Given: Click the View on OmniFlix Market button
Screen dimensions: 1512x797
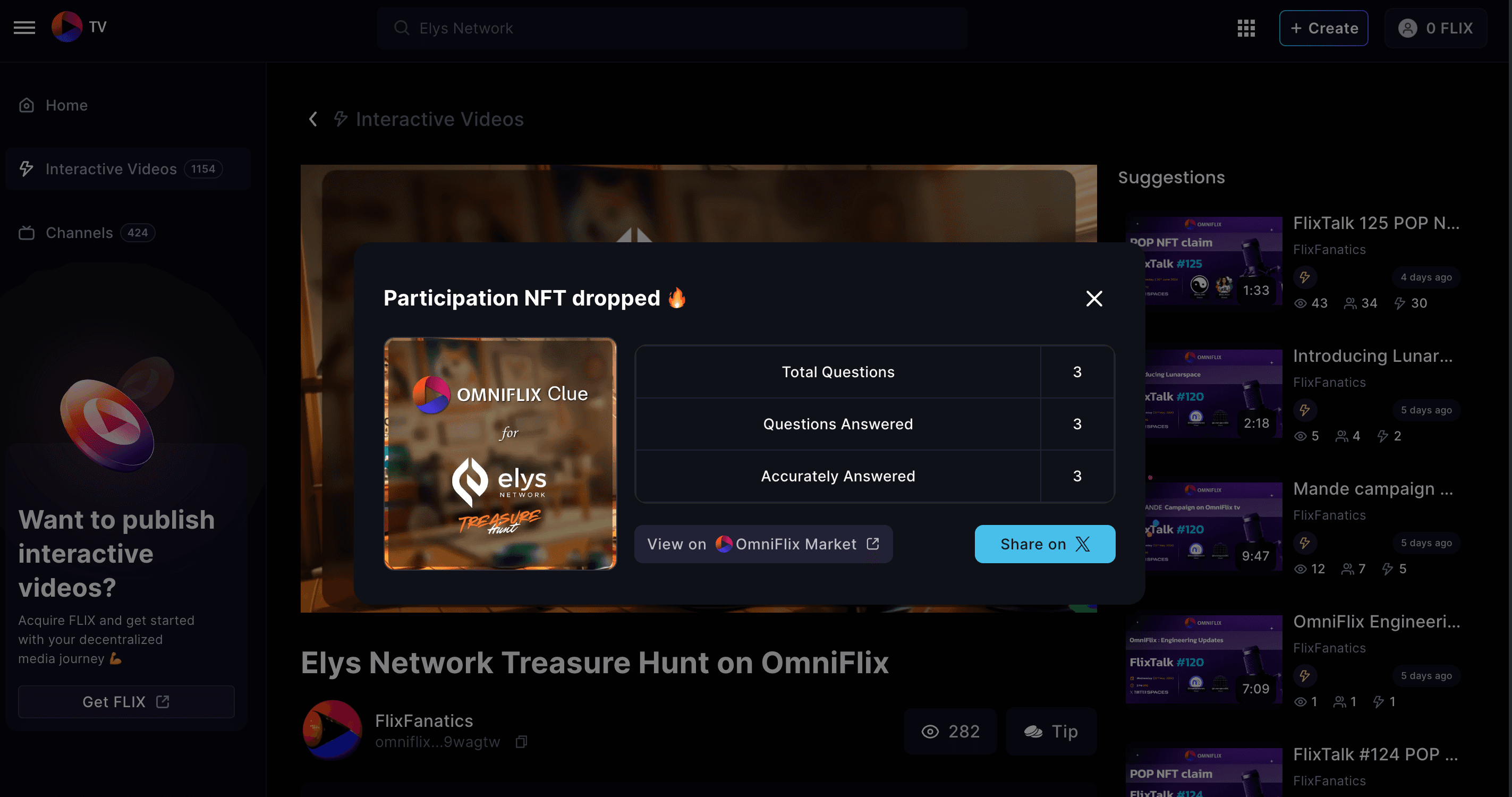Looking at the screenshot, I should click(763, 543).
